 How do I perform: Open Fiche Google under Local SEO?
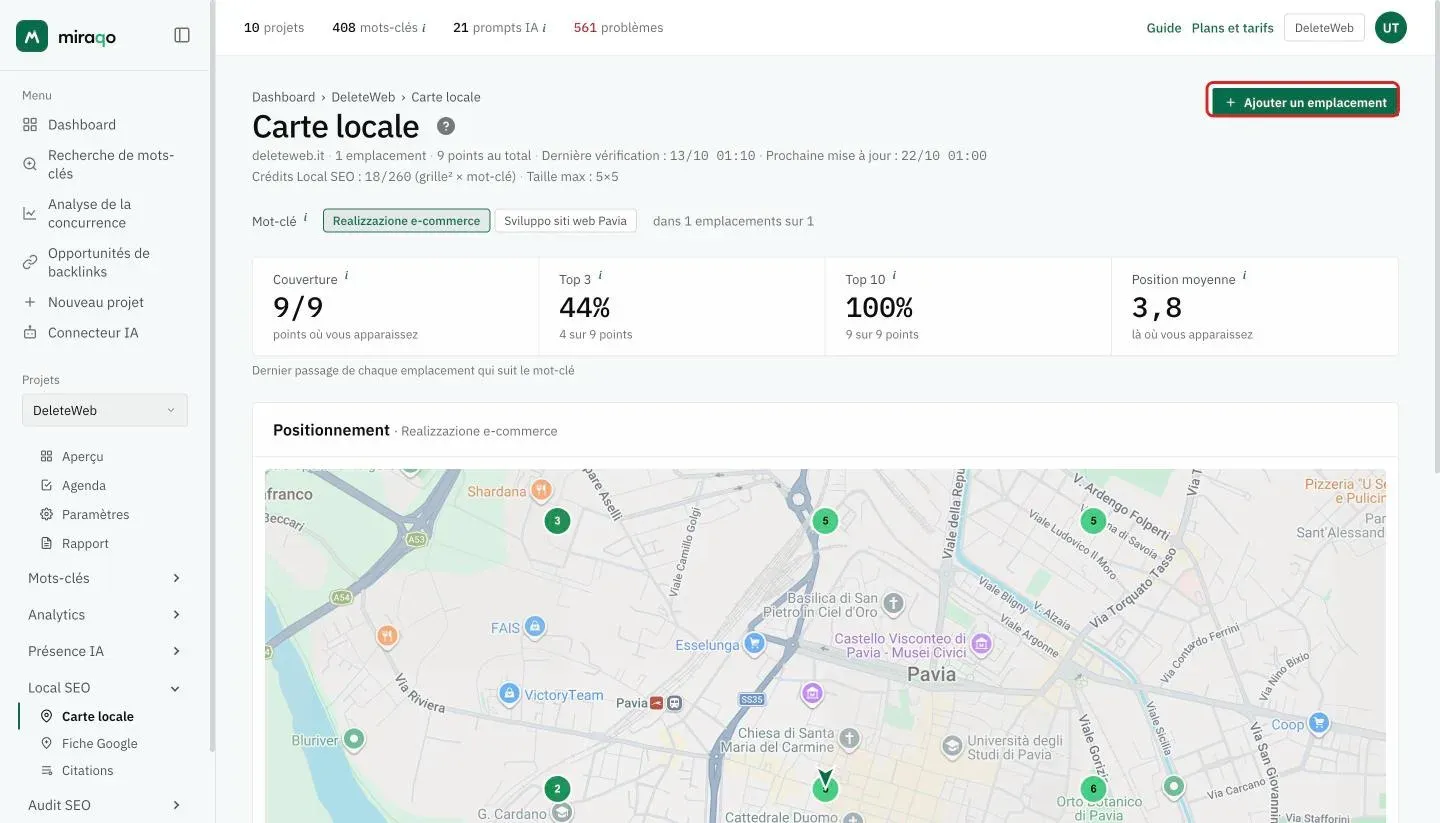click(x=99, y=743)
